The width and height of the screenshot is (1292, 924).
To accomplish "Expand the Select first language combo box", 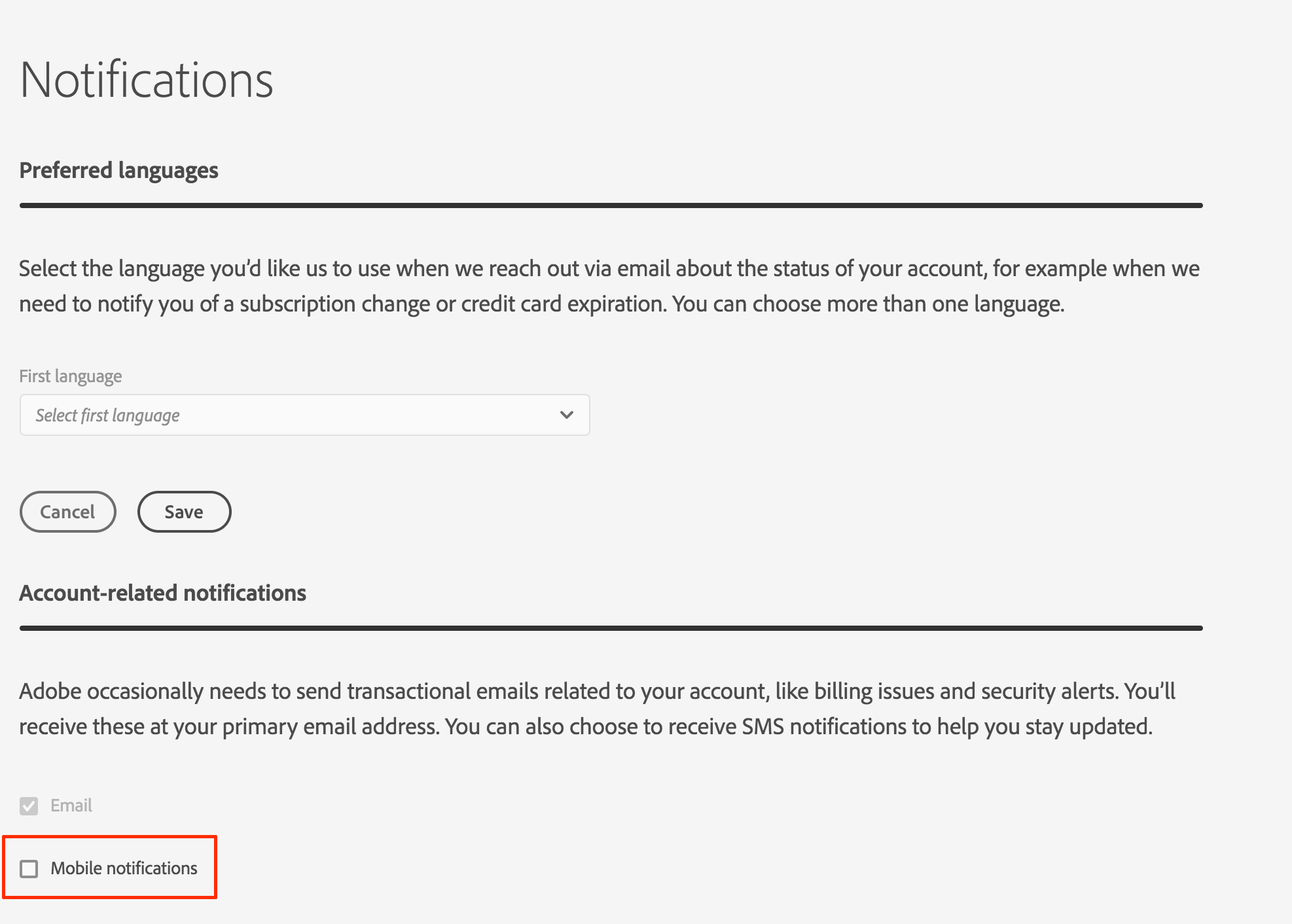I will tap(304, 415).
